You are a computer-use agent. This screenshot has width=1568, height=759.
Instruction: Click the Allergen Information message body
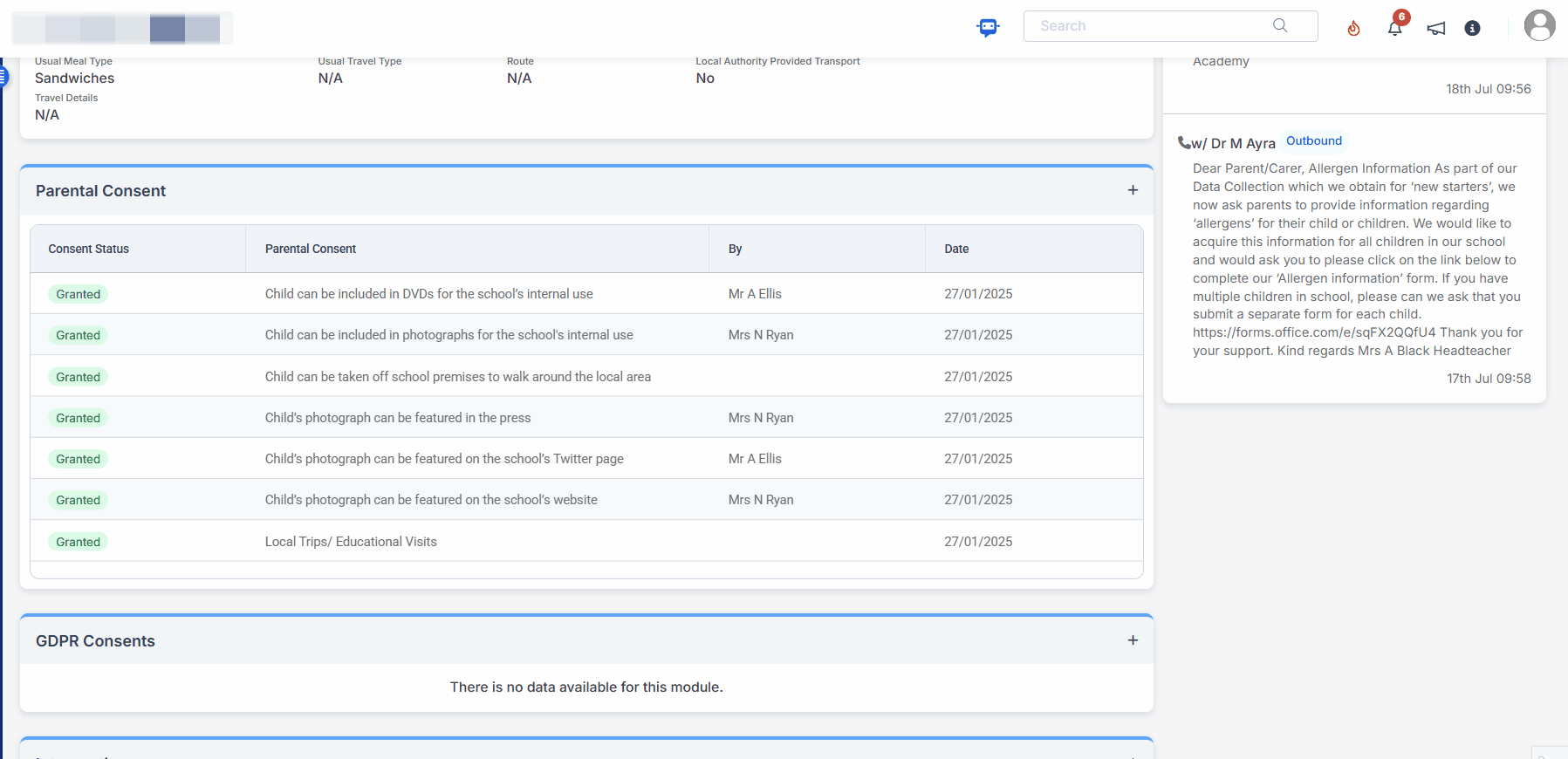[1357, 260]
